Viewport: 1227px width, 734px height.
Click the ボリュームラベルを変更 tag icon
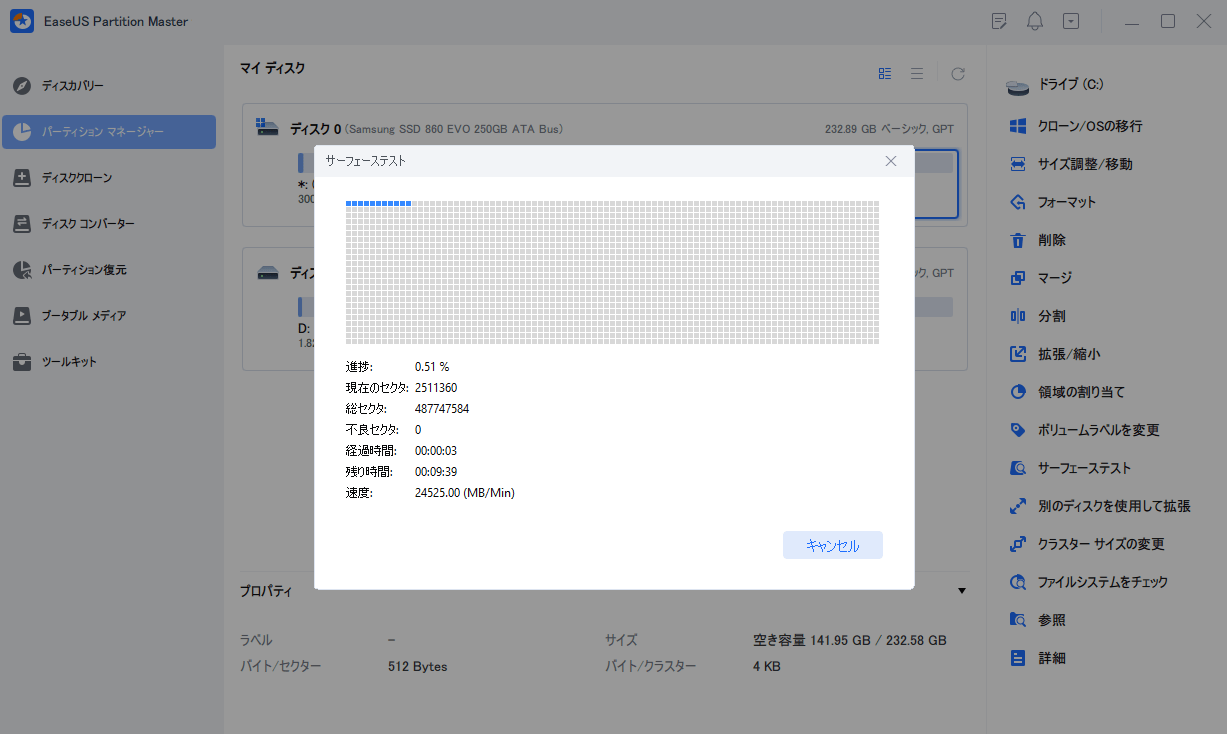pos(1018,430)
